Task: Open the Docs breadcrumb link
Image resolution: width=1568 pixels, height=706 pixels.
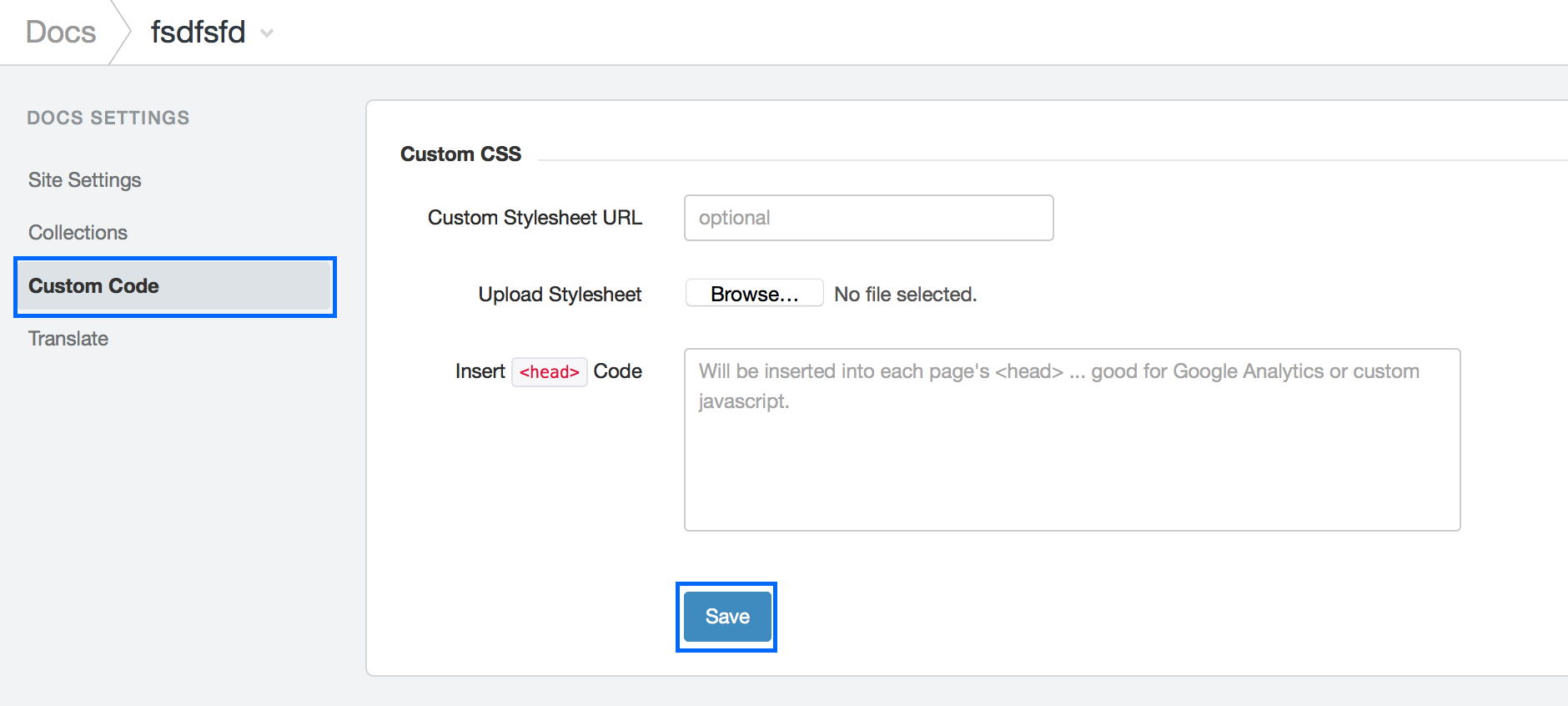Action: tap(61, 33)
